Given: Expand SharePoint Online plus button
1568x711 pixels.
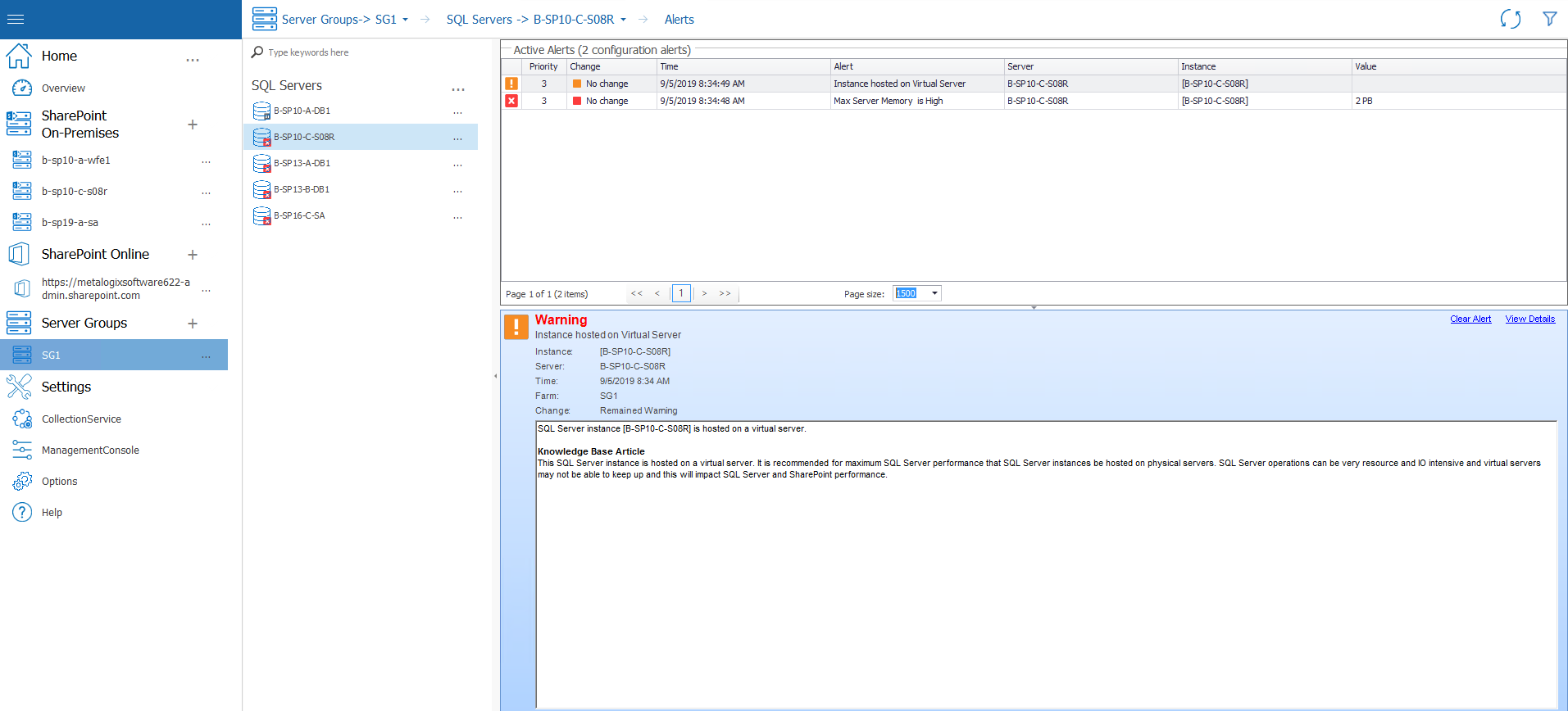Looking at the screenshot, I should 193,255.
